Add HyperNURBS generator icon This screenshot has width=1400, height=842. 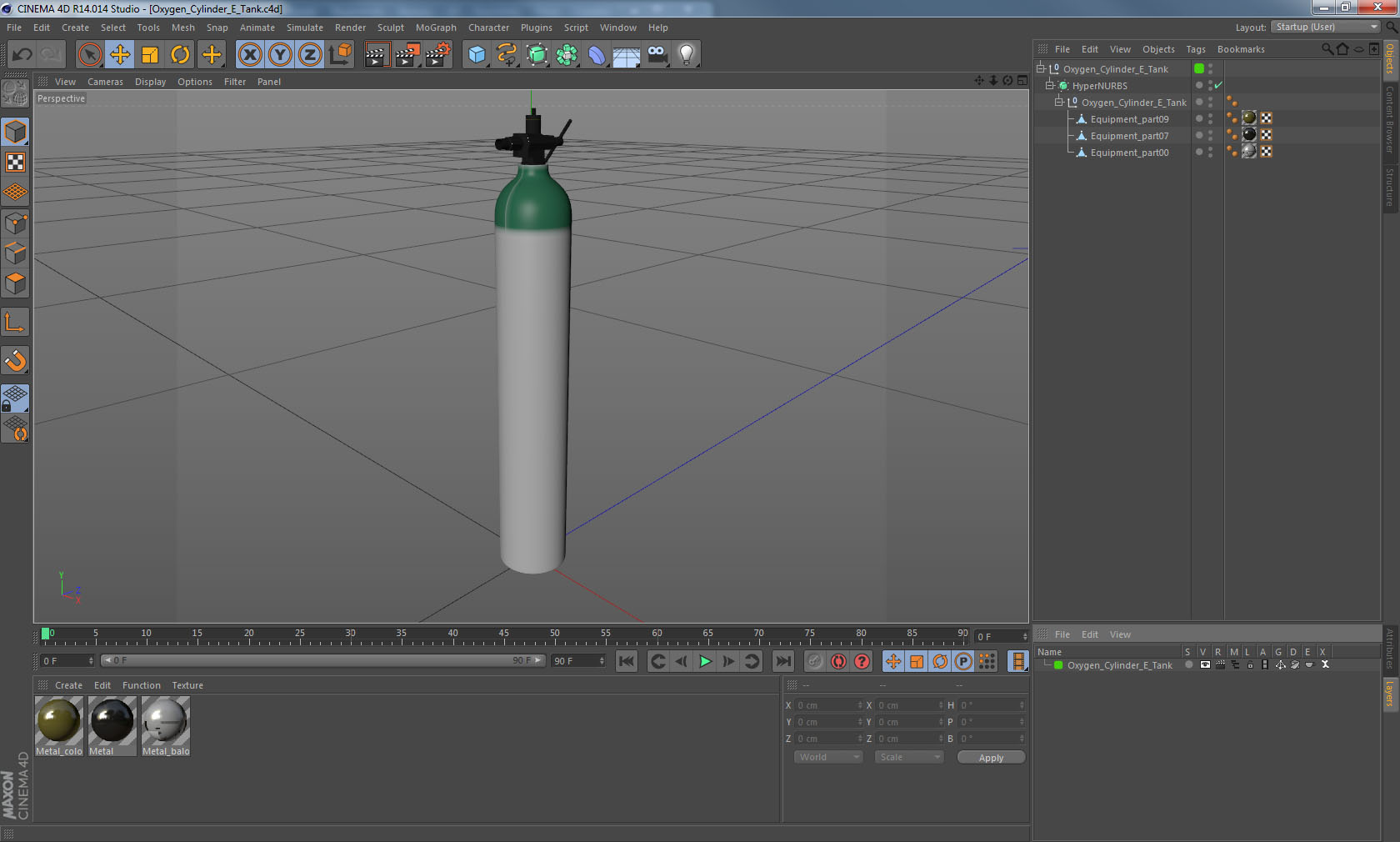click(537, 55)
